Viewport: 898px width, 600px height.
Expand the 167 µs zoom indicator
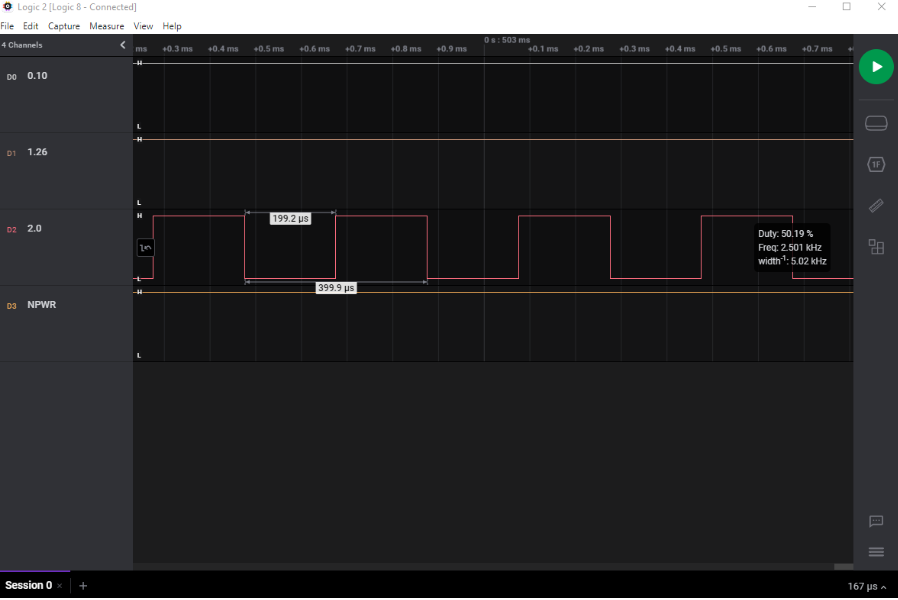click(866, 586)
